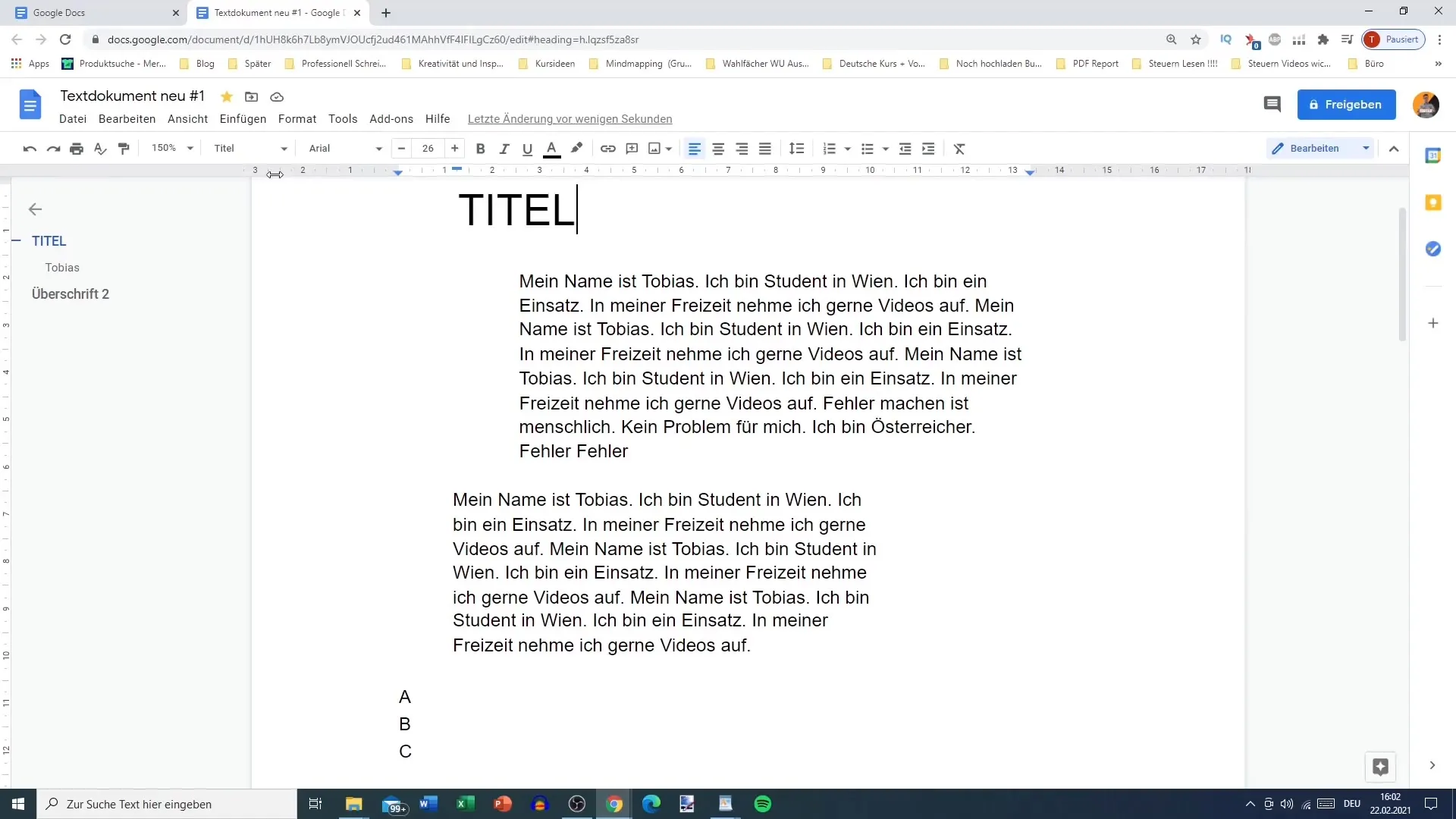Screen dimensions: 1456x819
Task: Open the Bearbeiten menu
Action: click(127, 119)
